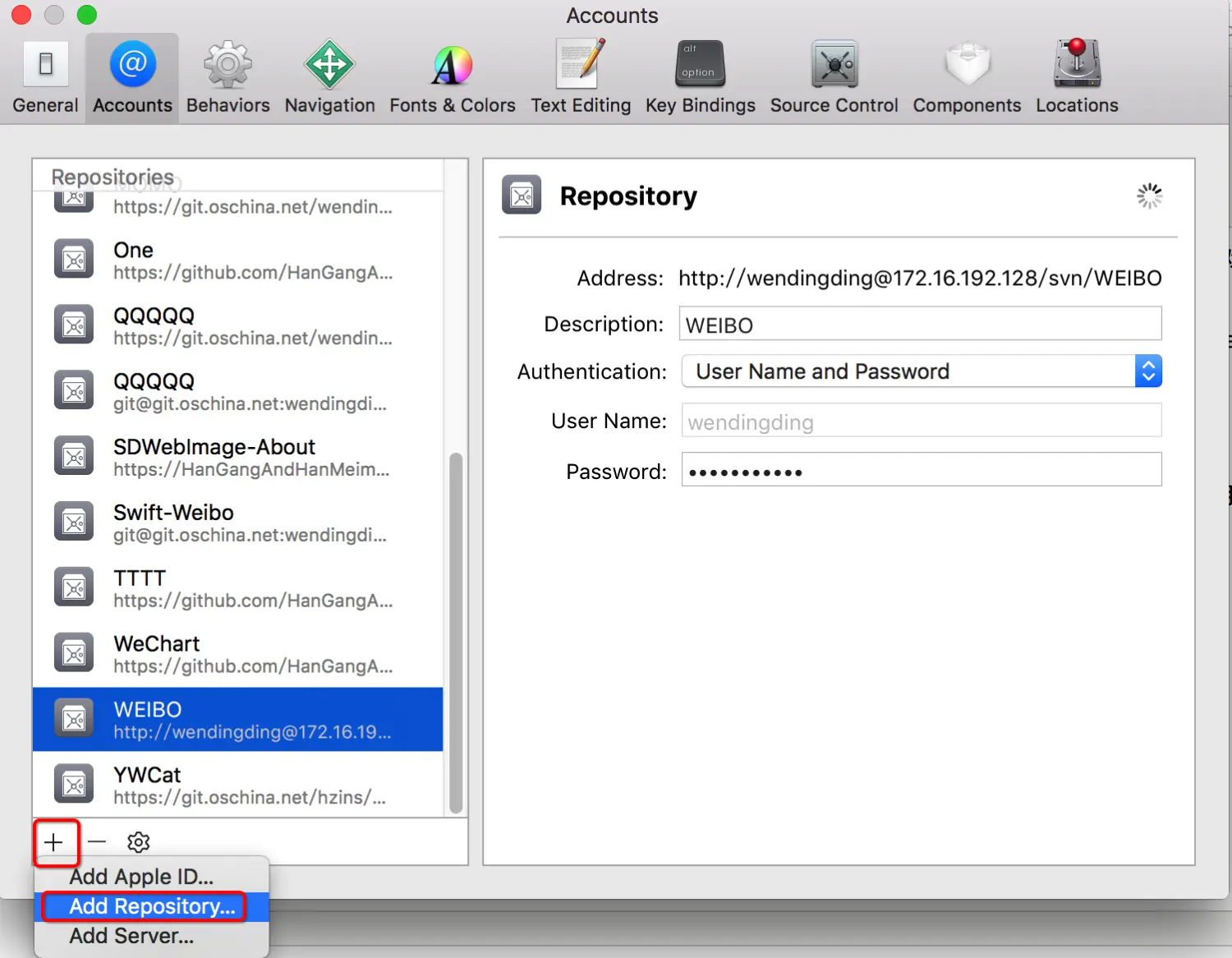The image size is (1232, 958).
Task: Click the loading spinner in Repository pane
Action: point(1150,196)
